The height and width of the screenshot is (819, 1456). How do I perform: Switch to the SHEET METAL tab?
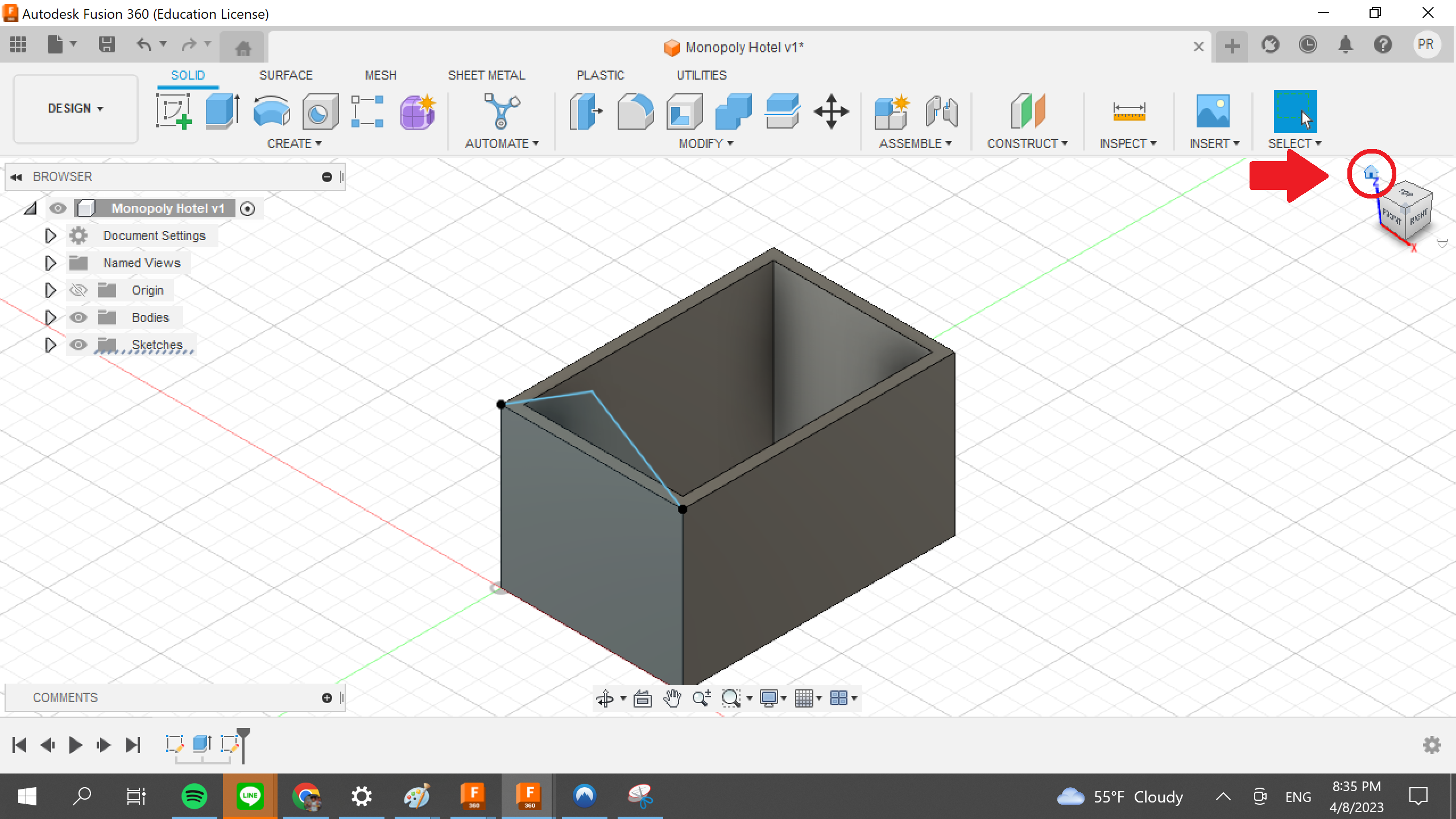(x=486, y=75)
